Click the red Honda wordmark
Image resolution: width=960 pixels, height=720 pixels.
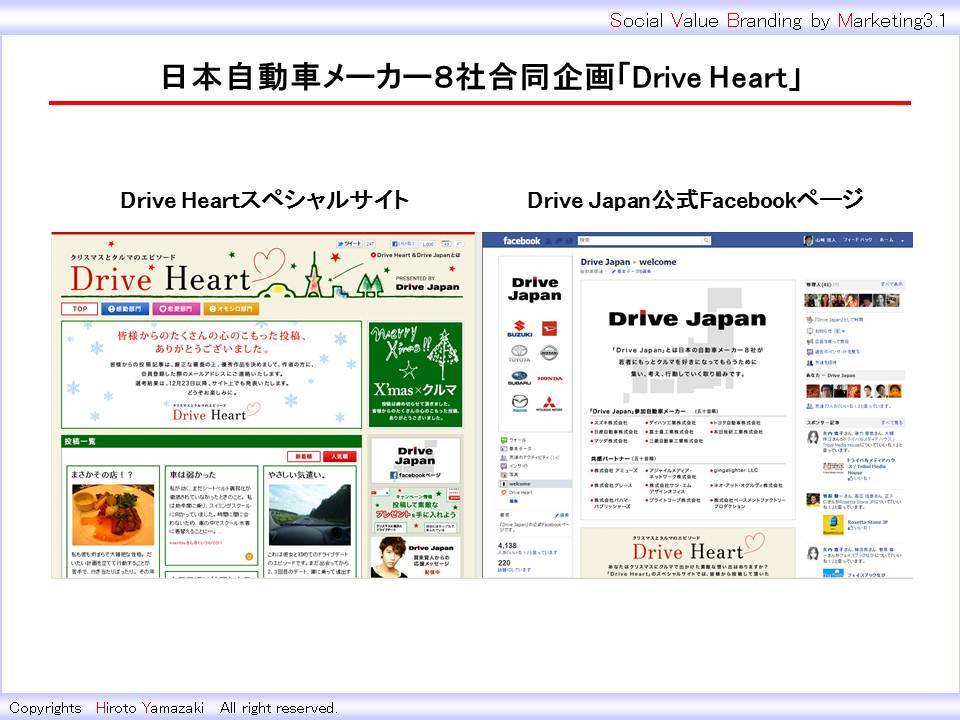tap(550, 378)
